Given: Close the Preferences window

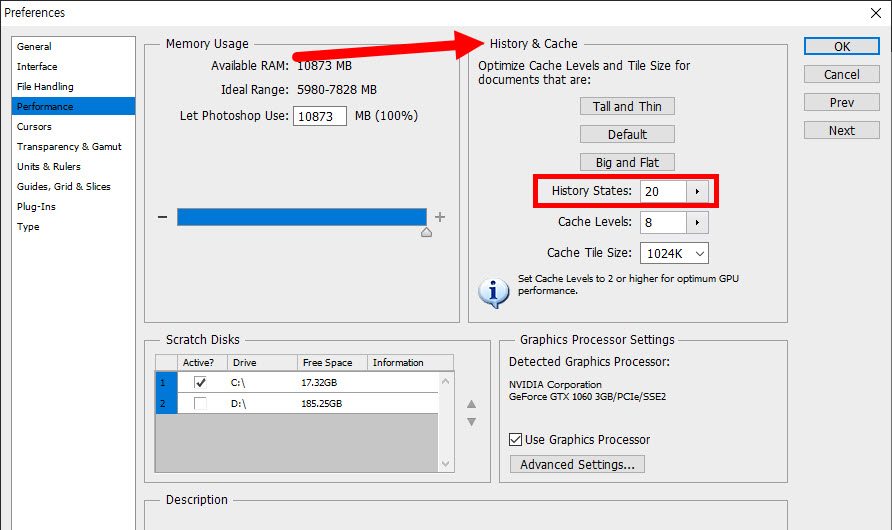Looking at the screenshot, I should pyautogui.click(x=876, y=13).
